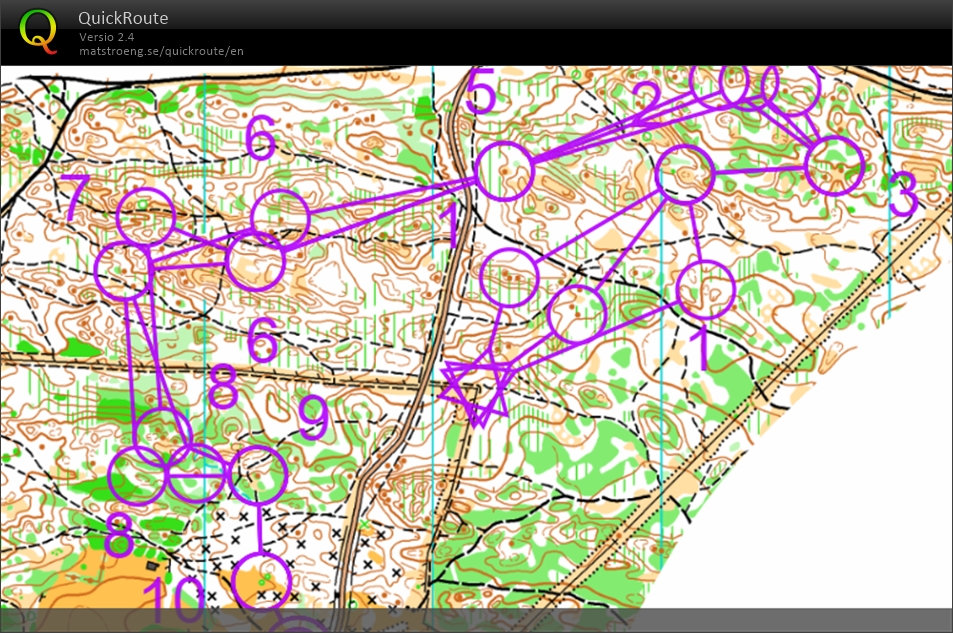Select the control circle directly below number 6
This screenshot has width=953, height=633.
tap(279, 216)
